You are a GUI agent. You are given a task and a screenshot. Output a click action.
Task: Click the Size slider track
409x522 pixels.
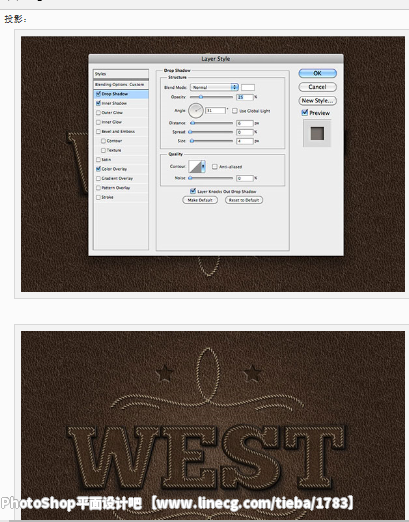point(211,141)
